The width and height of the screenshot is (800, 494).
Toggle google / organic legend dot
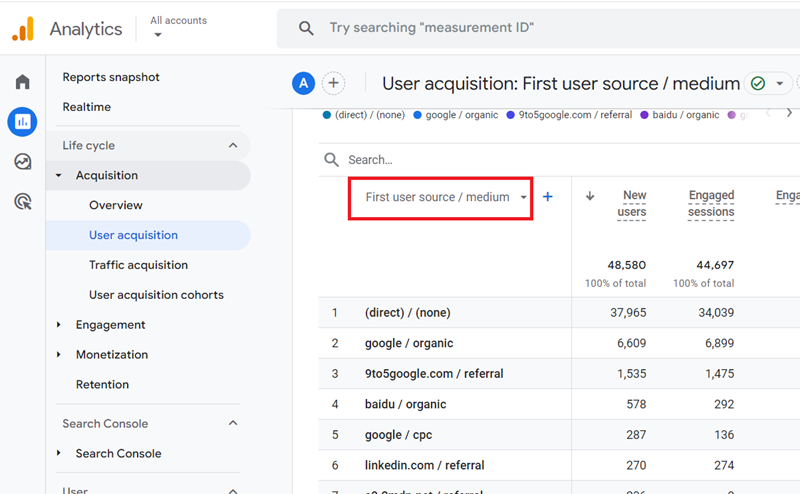pyautogui.click(x=417, y=115)
